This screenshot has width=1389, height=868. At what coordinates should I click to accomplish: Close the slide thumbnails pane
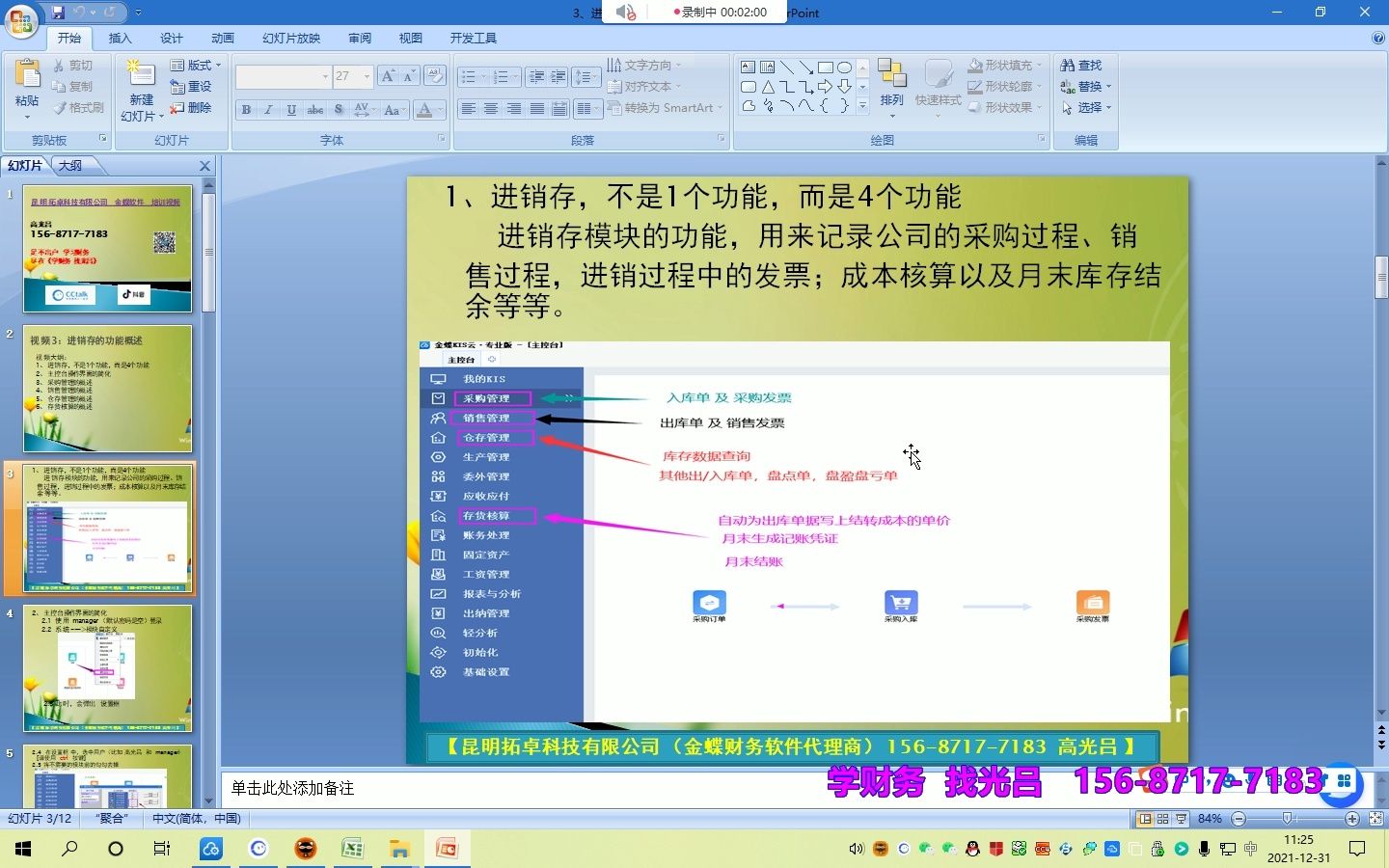[x=204, y=166]
